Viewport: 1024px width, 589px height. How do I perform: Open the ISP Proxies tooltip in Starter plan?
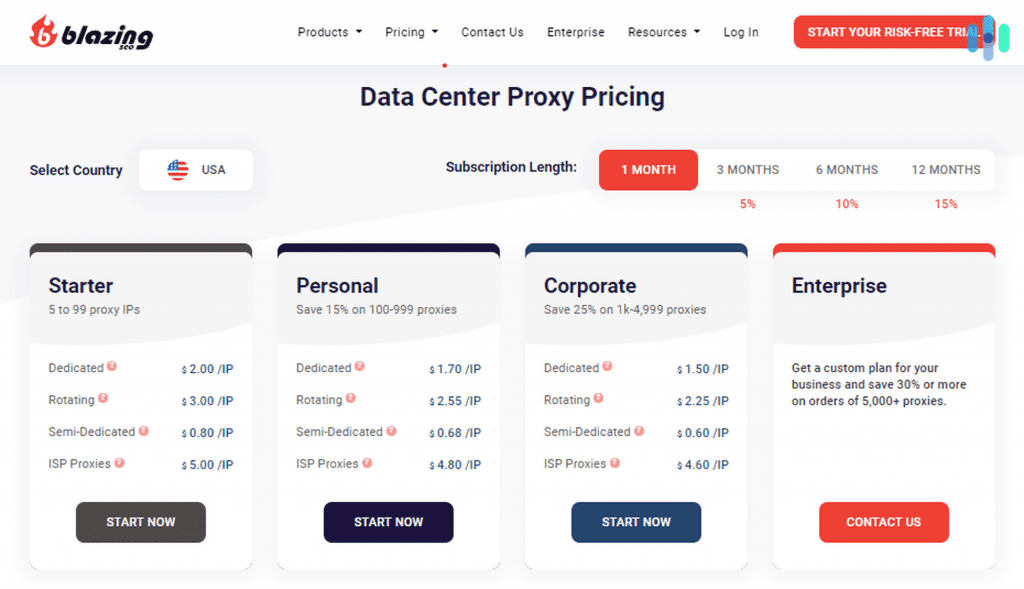(x=121, y=463)
